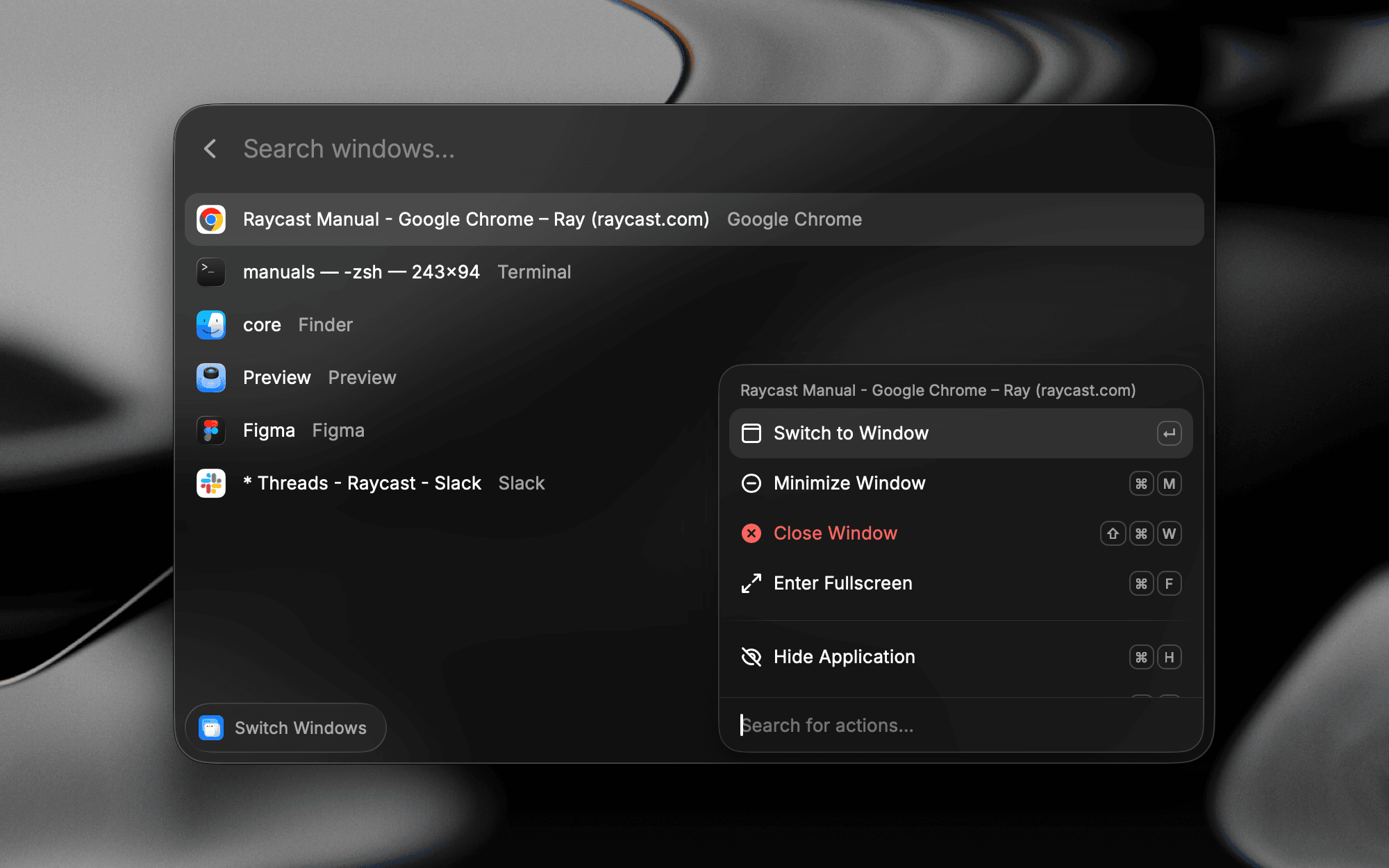Click the back arrow beside search field
This screenshot has width=1389, height=868.
(210, 149)
